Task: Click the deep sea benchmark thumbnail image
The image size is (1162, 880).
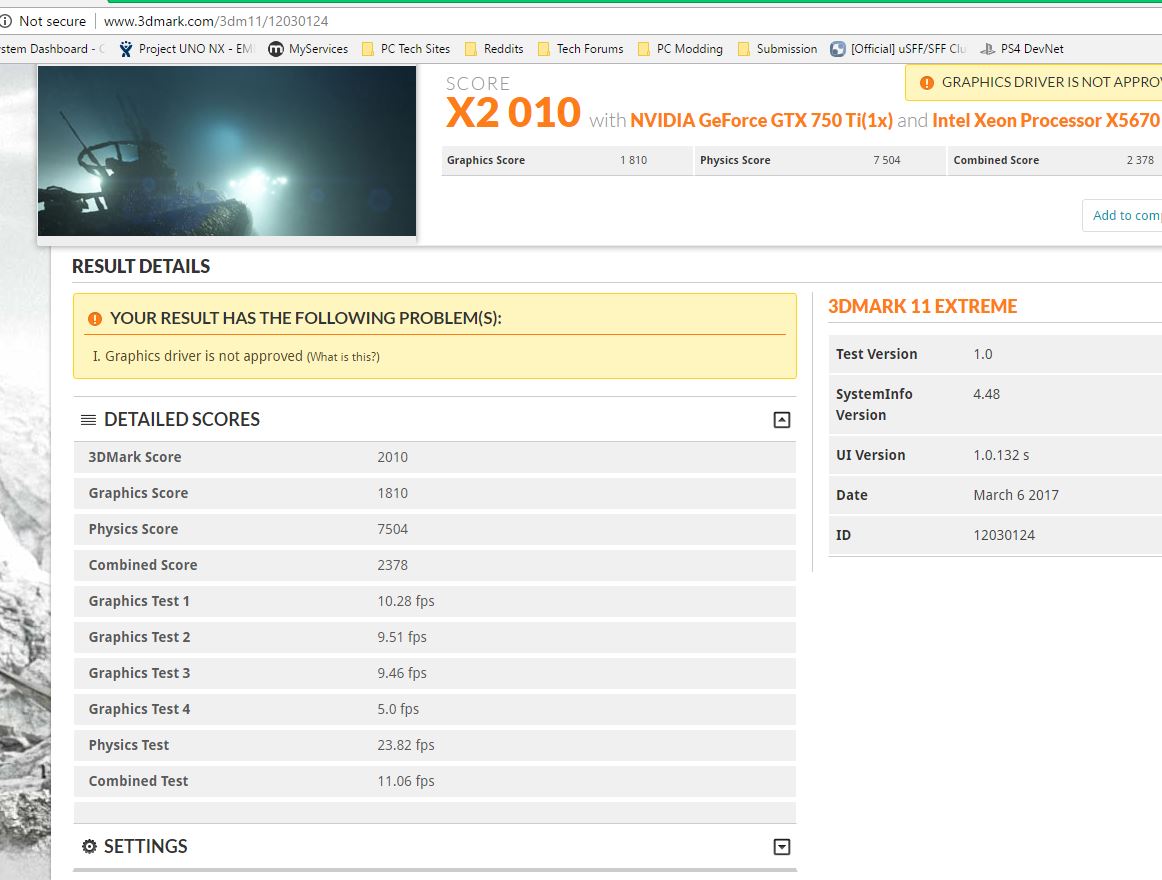Action: tap(227, 150)
